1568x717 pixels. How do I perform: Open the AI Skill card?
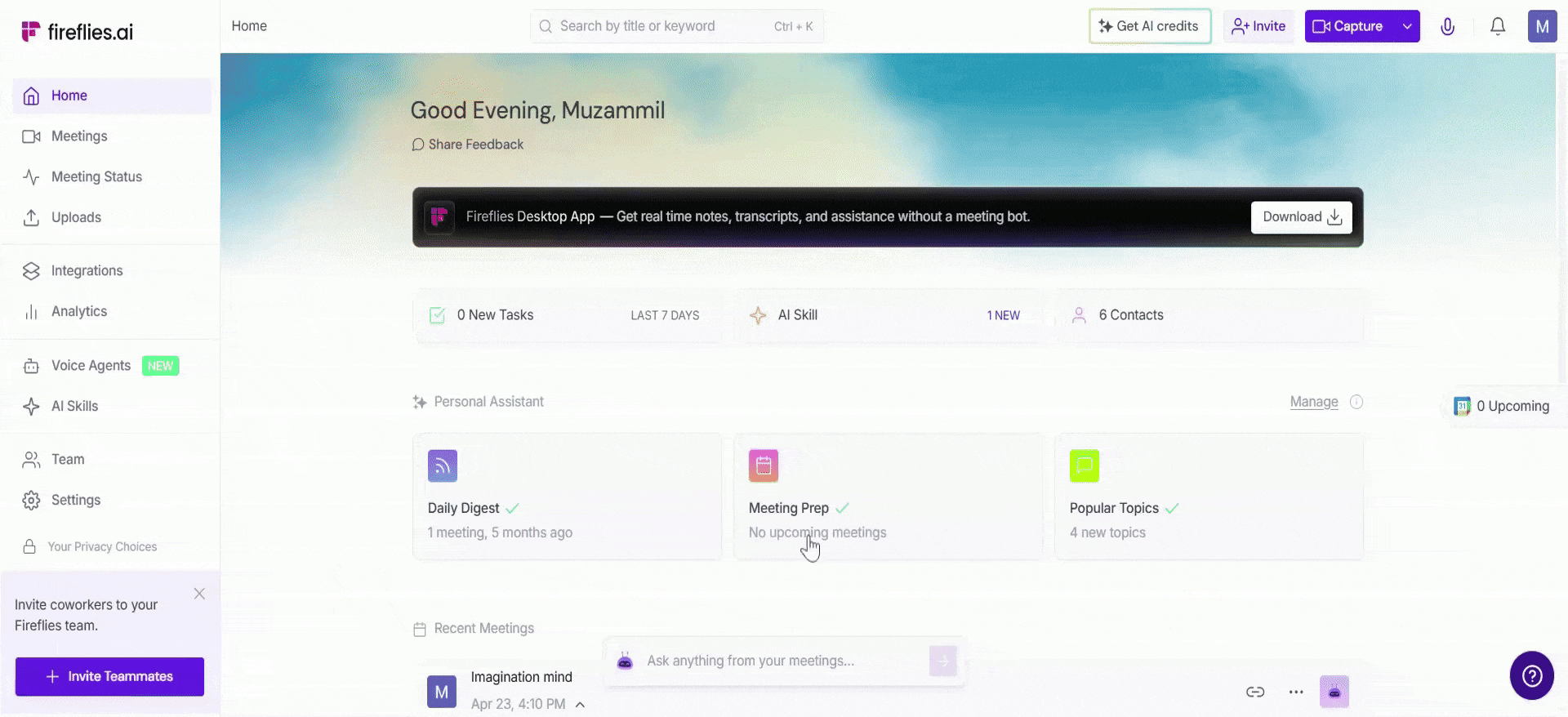coord(889,315)
